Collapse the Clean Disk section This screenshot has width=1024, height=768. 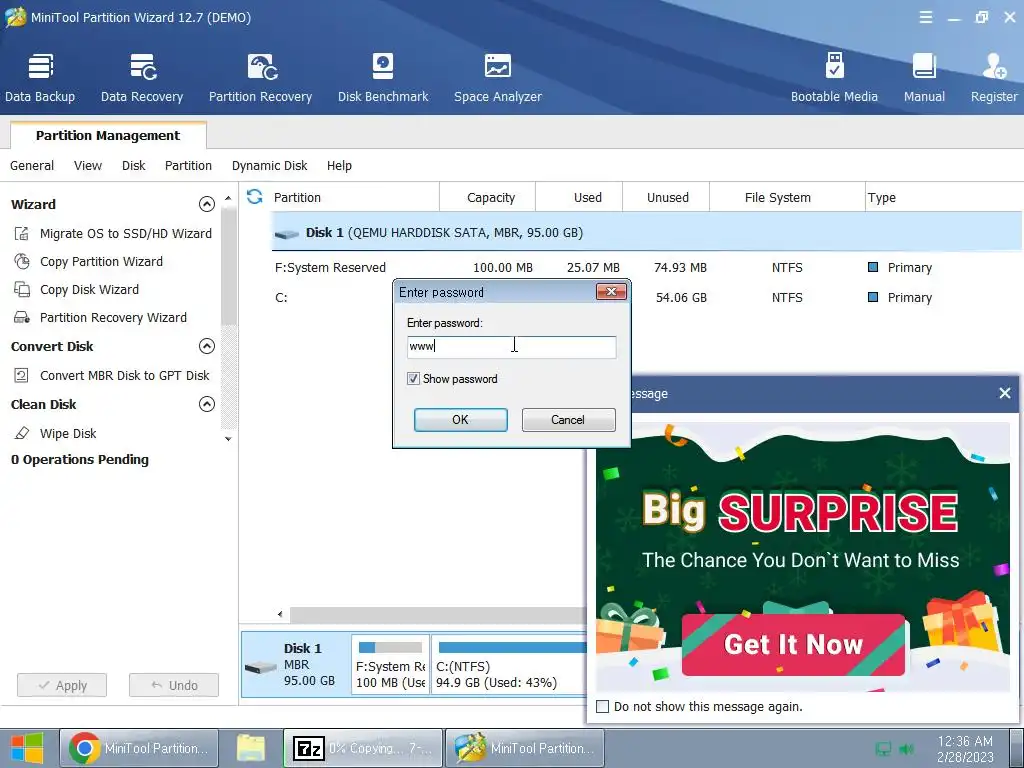(x=206, y=404)
